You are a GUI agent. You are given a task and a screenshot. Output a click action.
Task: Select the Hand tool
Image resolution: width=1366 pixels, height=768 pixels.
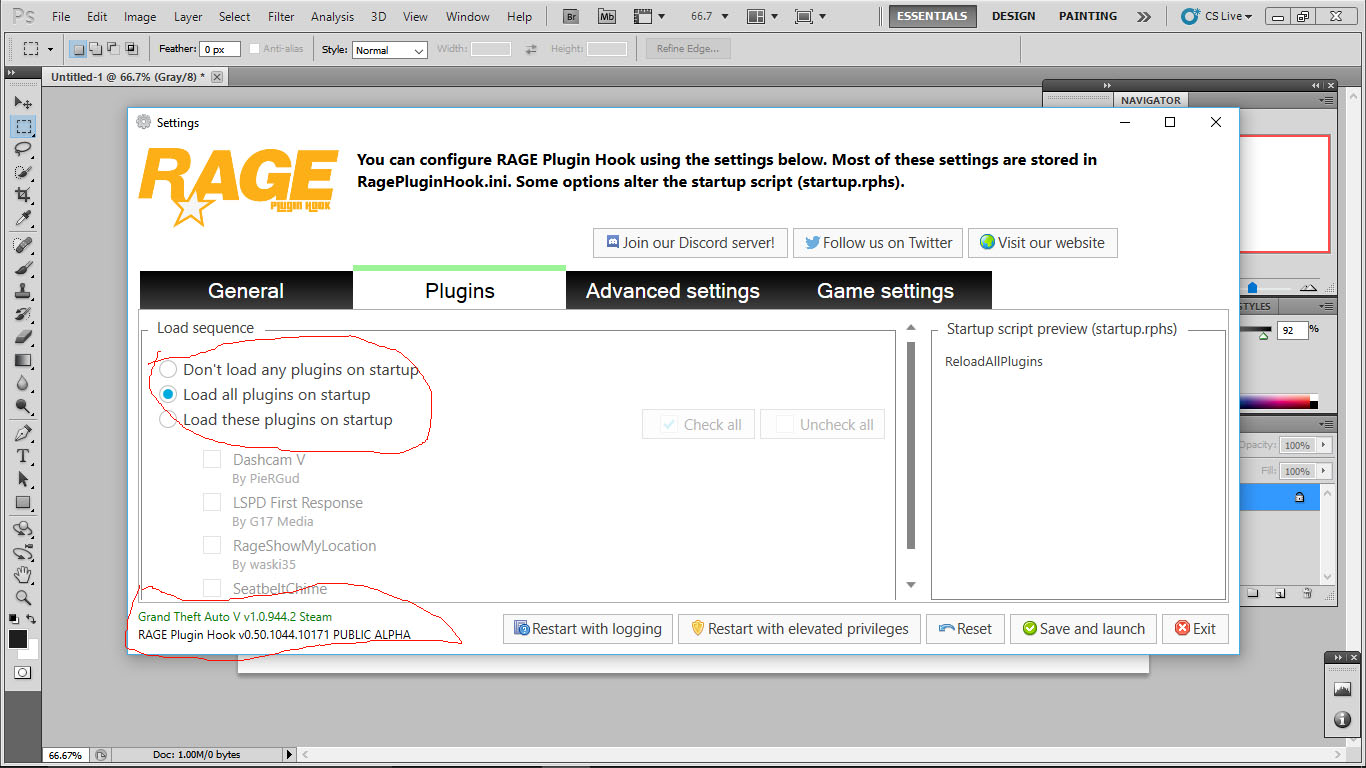22,575
